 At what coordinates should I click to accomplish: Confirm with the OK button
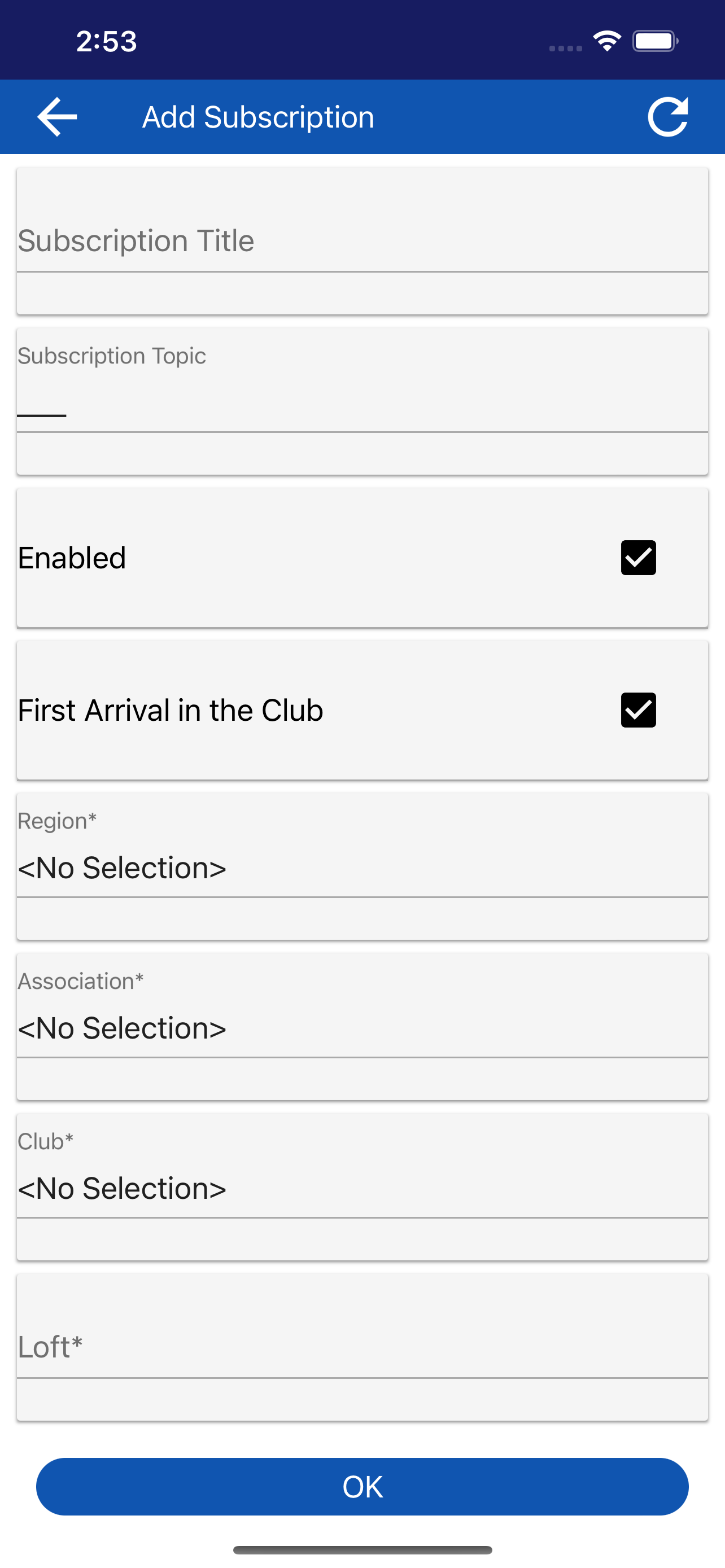coord(362,1486)
